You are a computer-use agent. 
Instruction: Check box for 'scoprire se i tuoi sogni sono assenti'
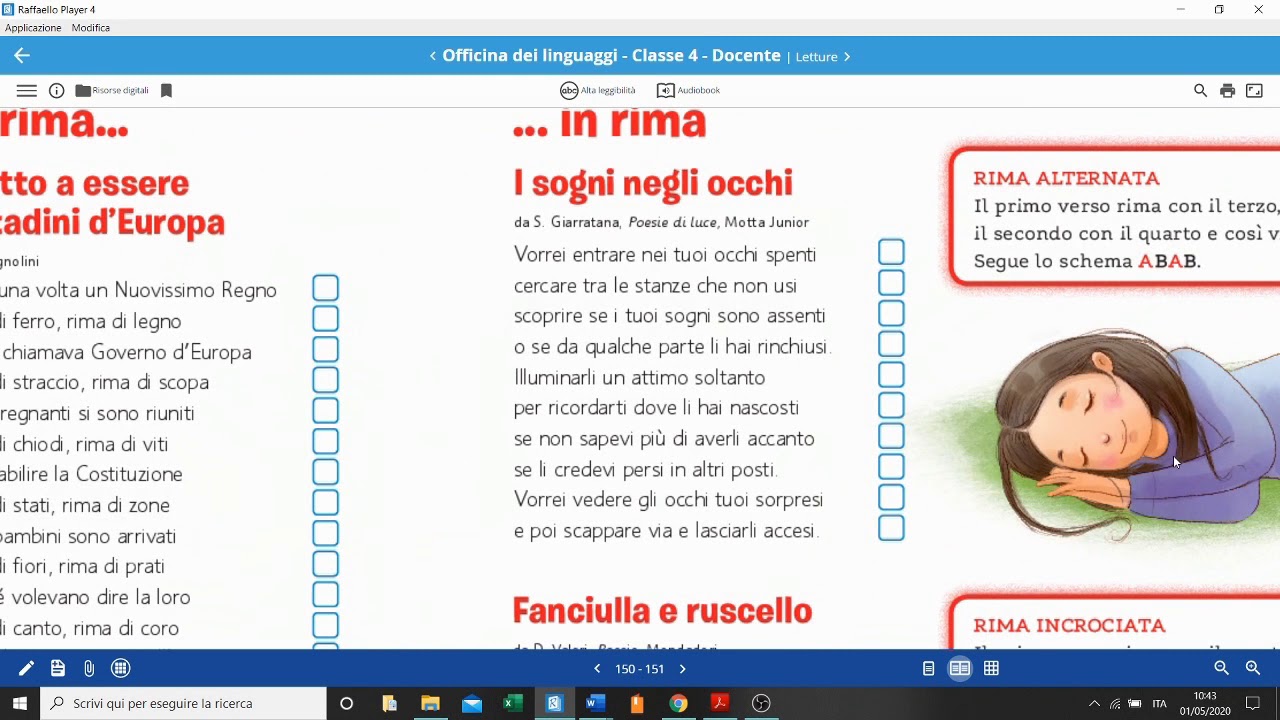[x=891, y=313]
